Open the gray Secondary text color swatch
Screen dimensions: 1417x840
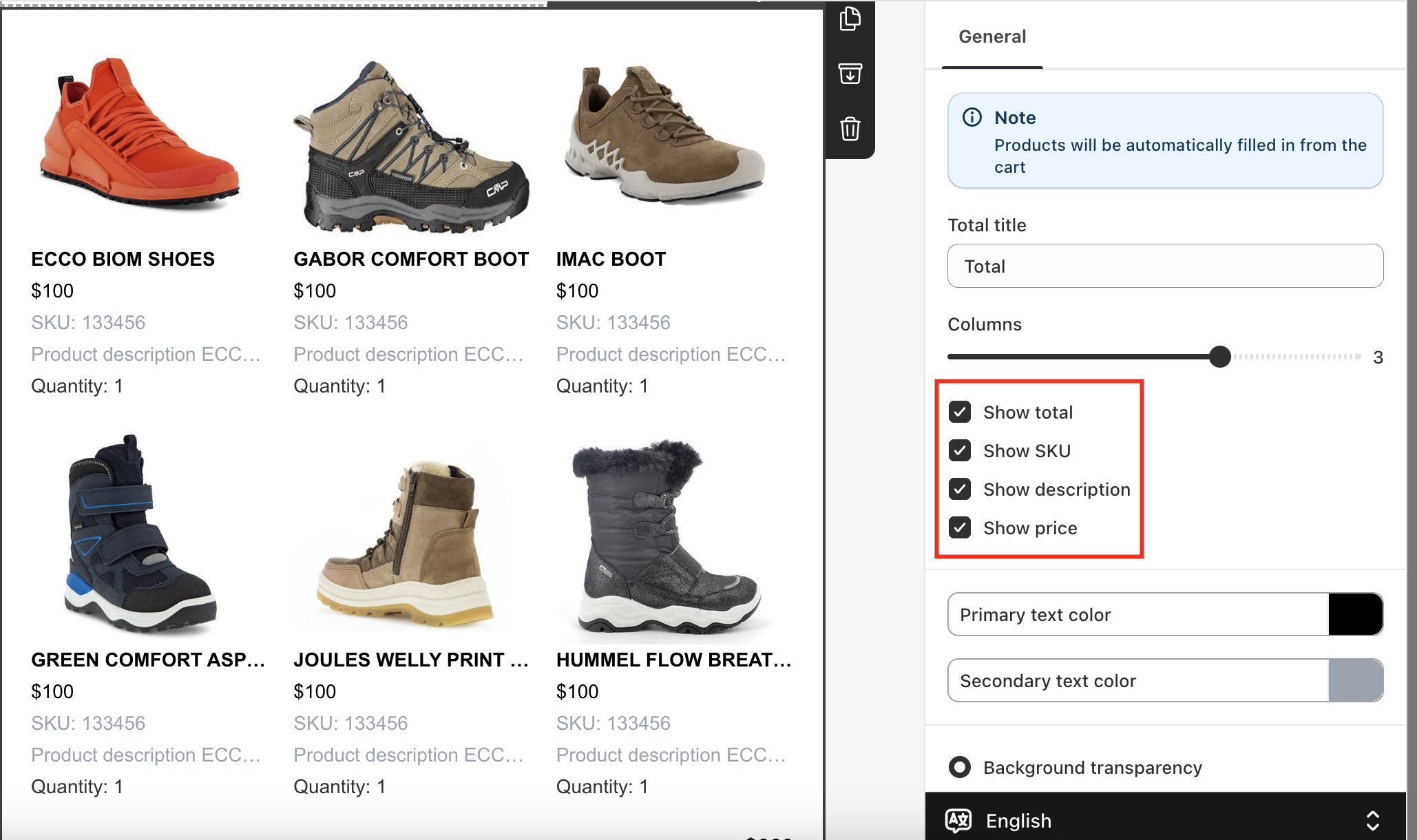1355,680
